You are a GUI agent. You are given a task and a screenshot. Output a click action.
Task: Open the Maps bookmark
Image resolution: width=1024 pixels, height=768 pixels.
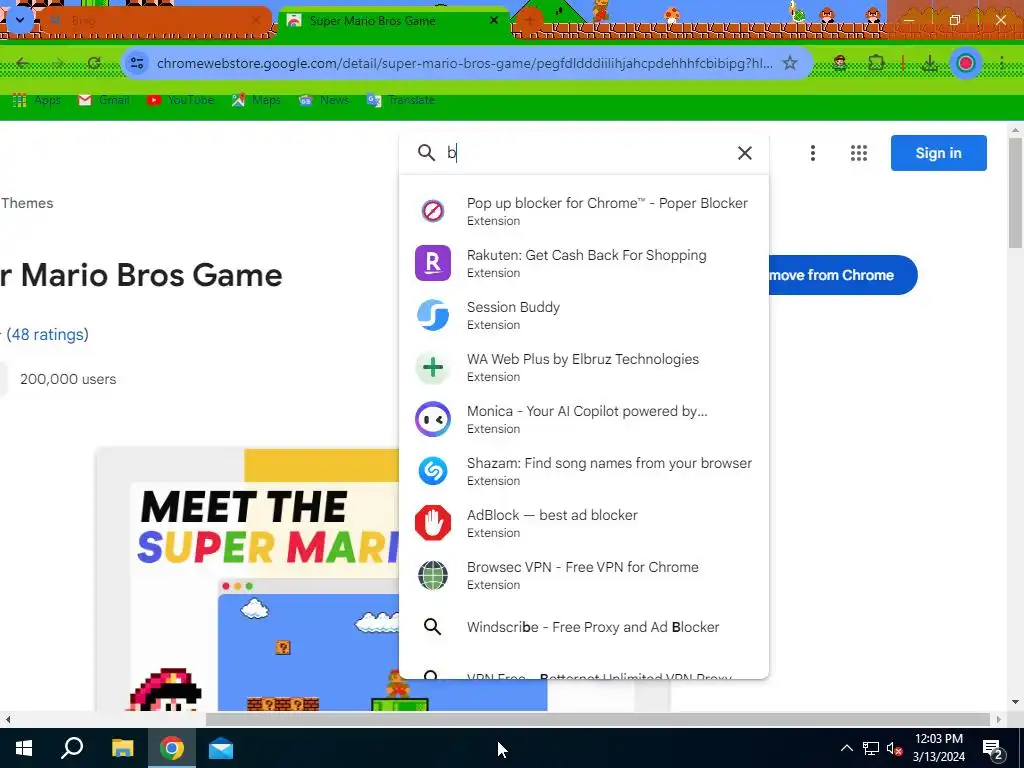click(256, 100)
